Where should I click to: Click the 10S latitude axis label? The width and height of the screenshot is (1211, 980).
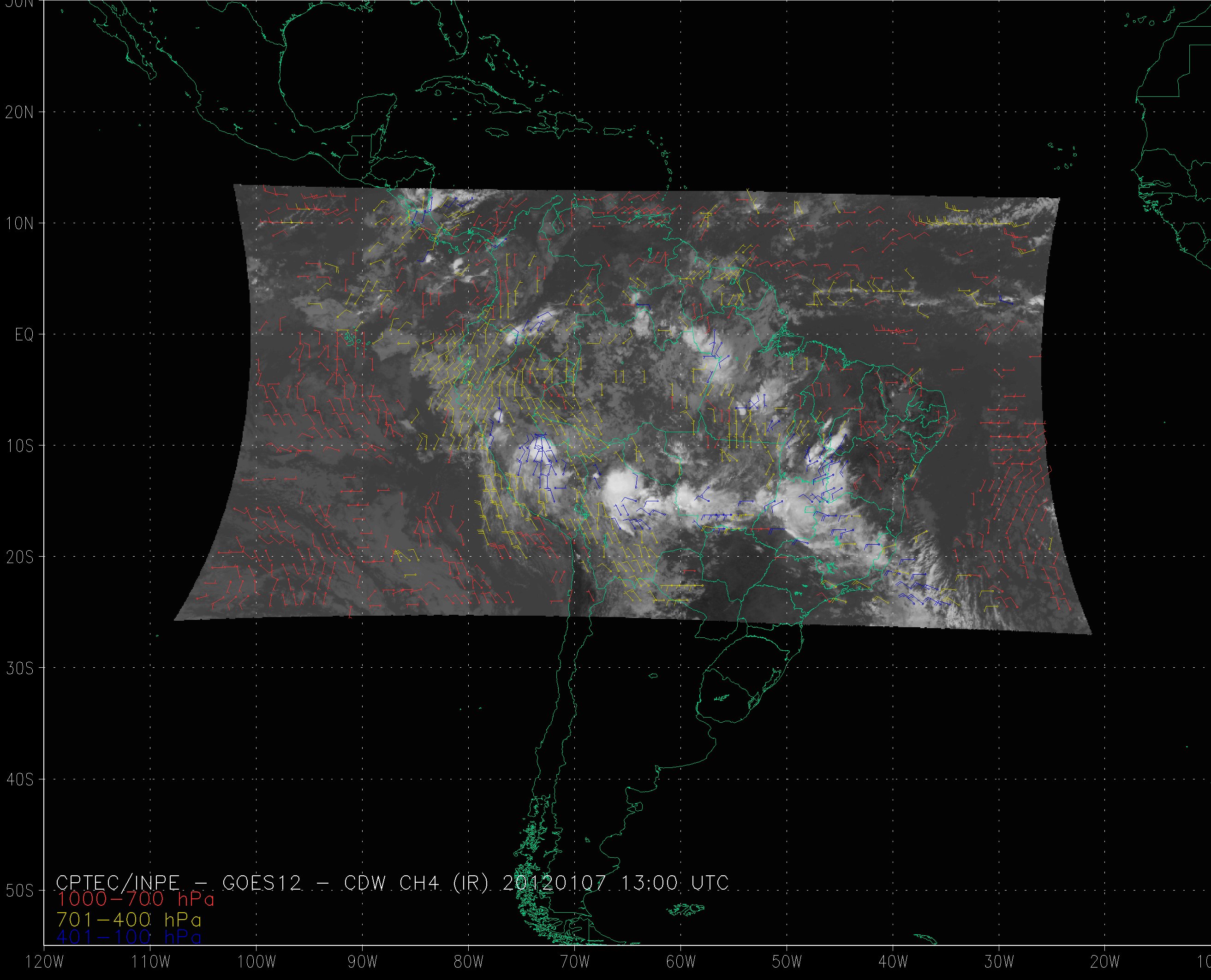[20, 446]
